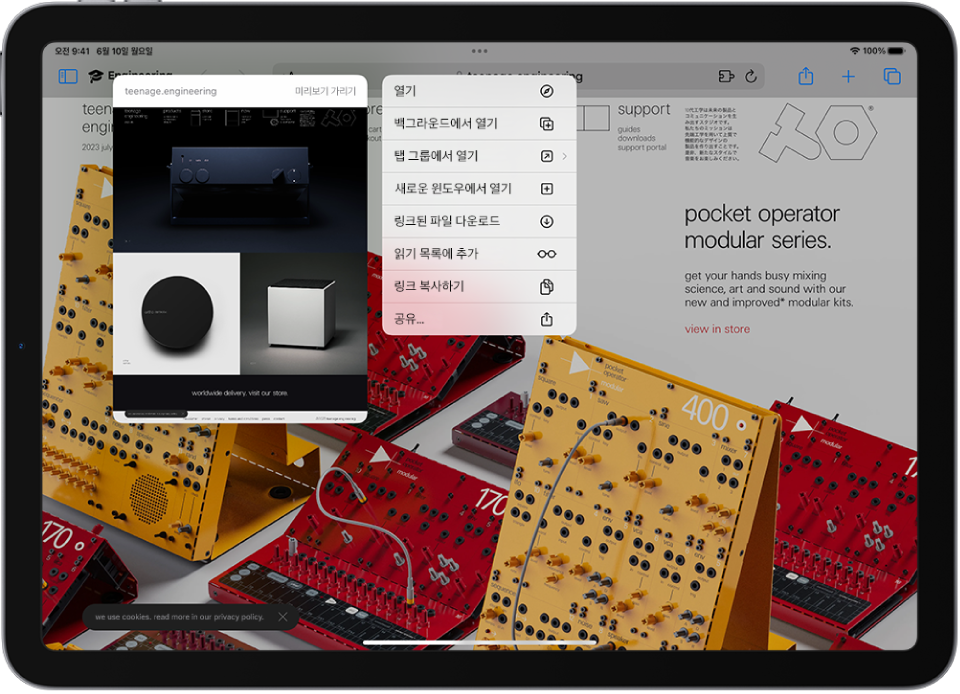Choose 읽기 목록에 추가 menu item

coord(479,254)
